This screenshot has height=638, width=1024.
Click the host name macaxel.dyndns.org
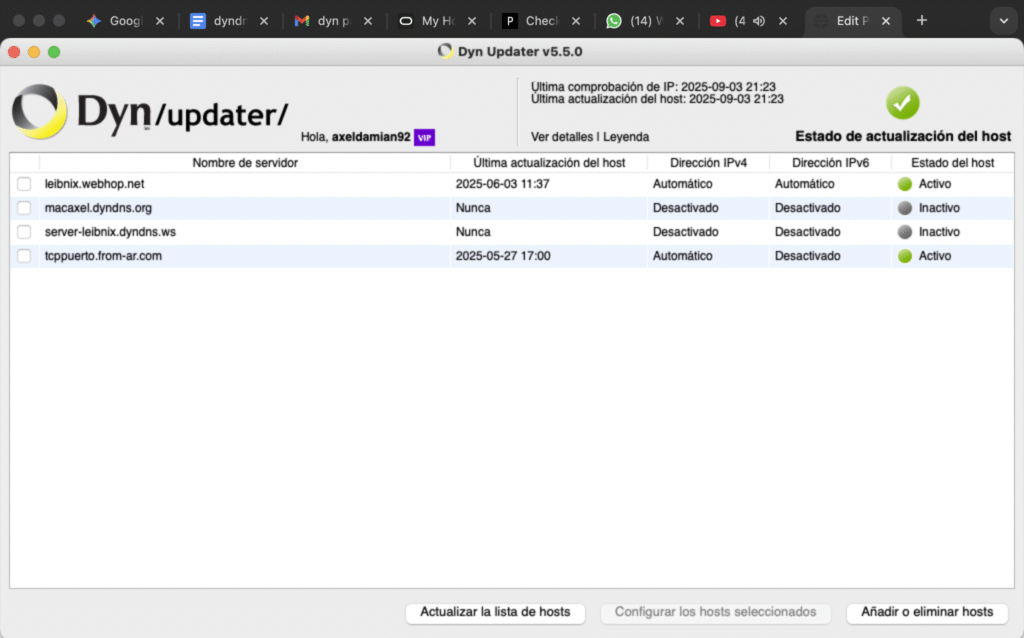(x=98, y=208)
